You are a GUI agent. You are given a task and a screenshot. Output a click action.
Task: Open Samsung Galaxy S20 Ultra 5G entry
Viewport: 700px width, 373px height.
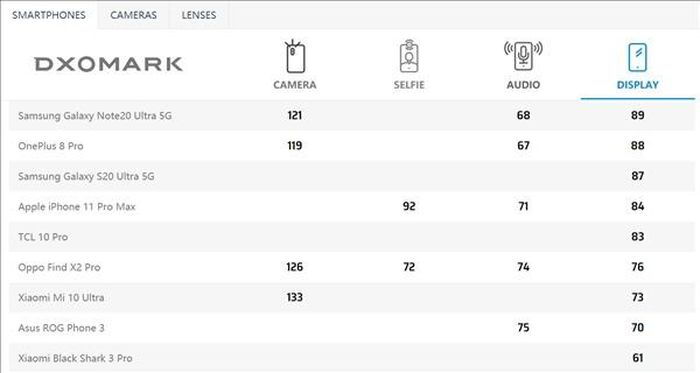86,176
